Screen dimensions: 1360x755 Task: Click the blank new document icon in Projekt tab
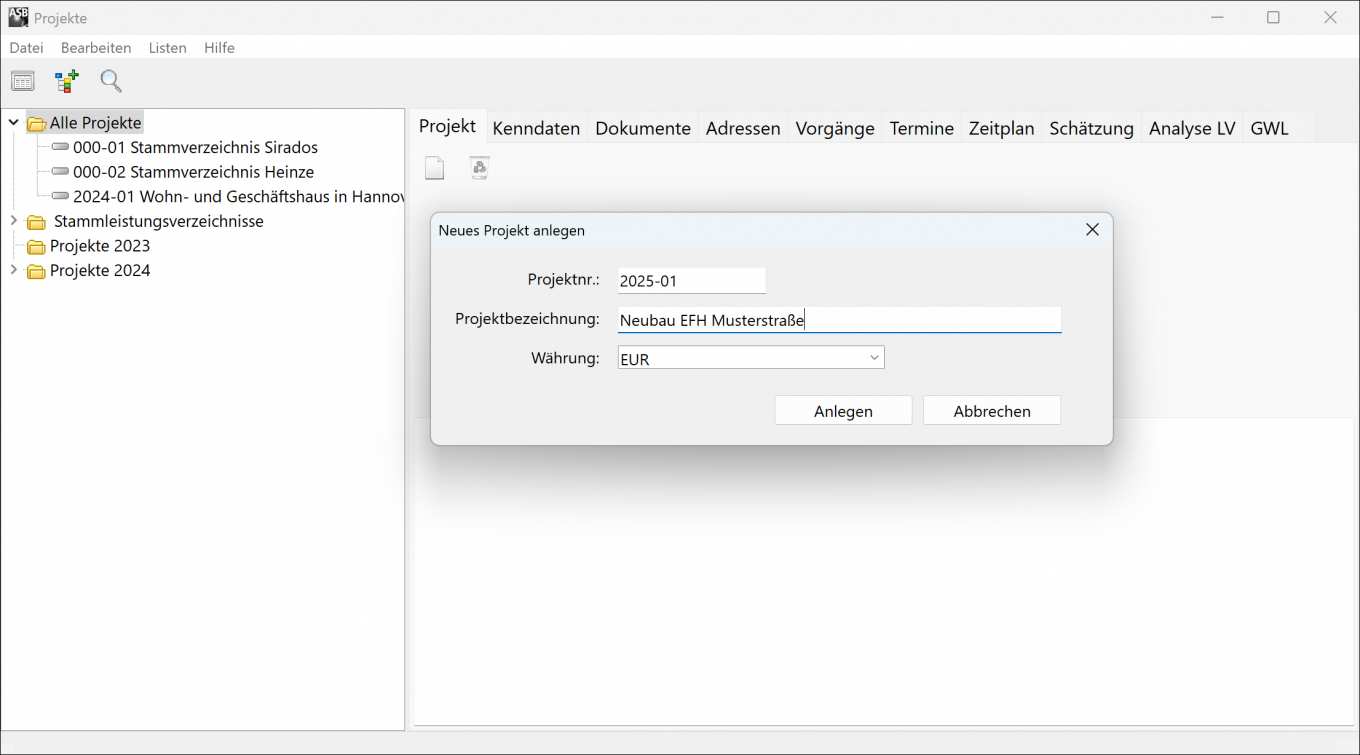point(434,168)
